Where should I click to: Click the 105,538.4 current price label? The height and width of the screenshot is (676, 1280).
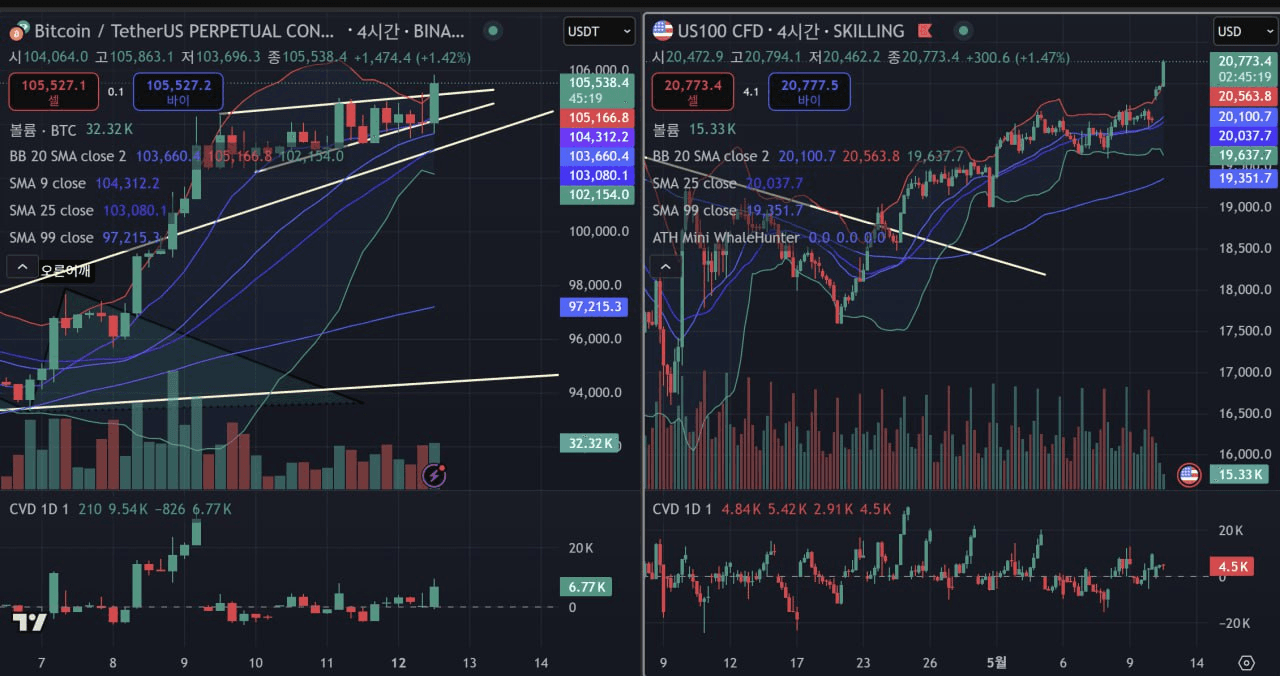point(598,83)
